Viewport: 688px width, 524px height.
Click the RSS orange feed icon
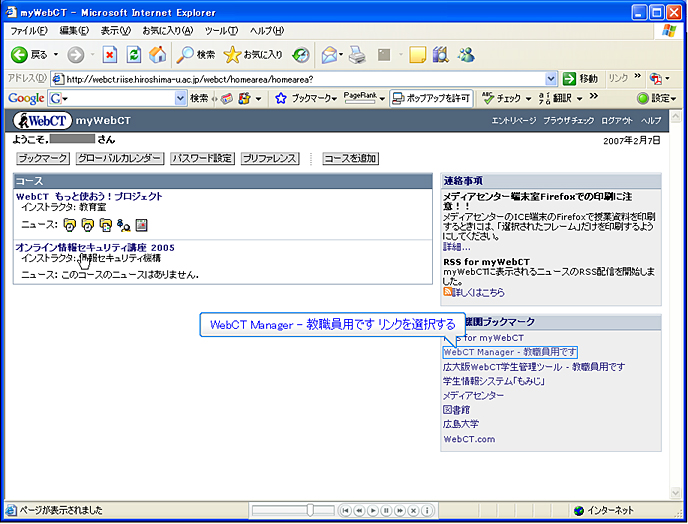click(x=447, y=292)
